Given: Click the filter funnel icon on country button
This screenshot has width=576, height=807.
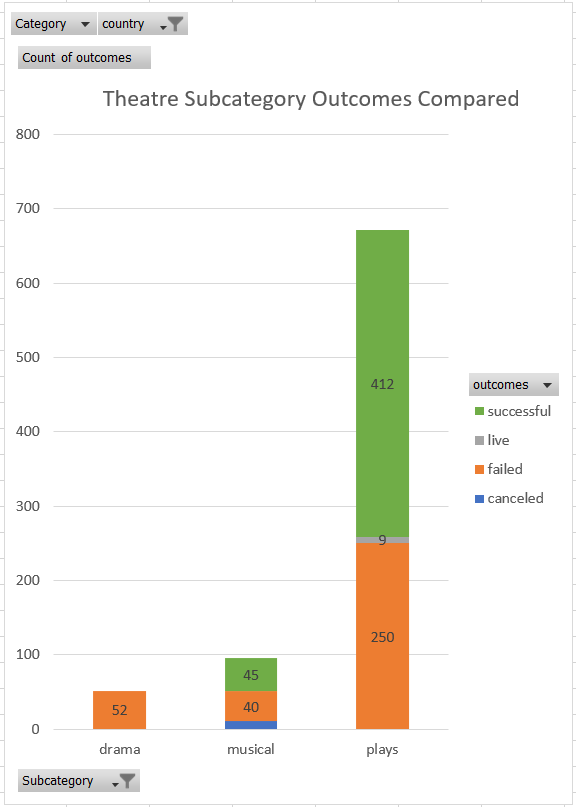Looking at the screenshot, I should pyautogui.click(x=176, y=23).
